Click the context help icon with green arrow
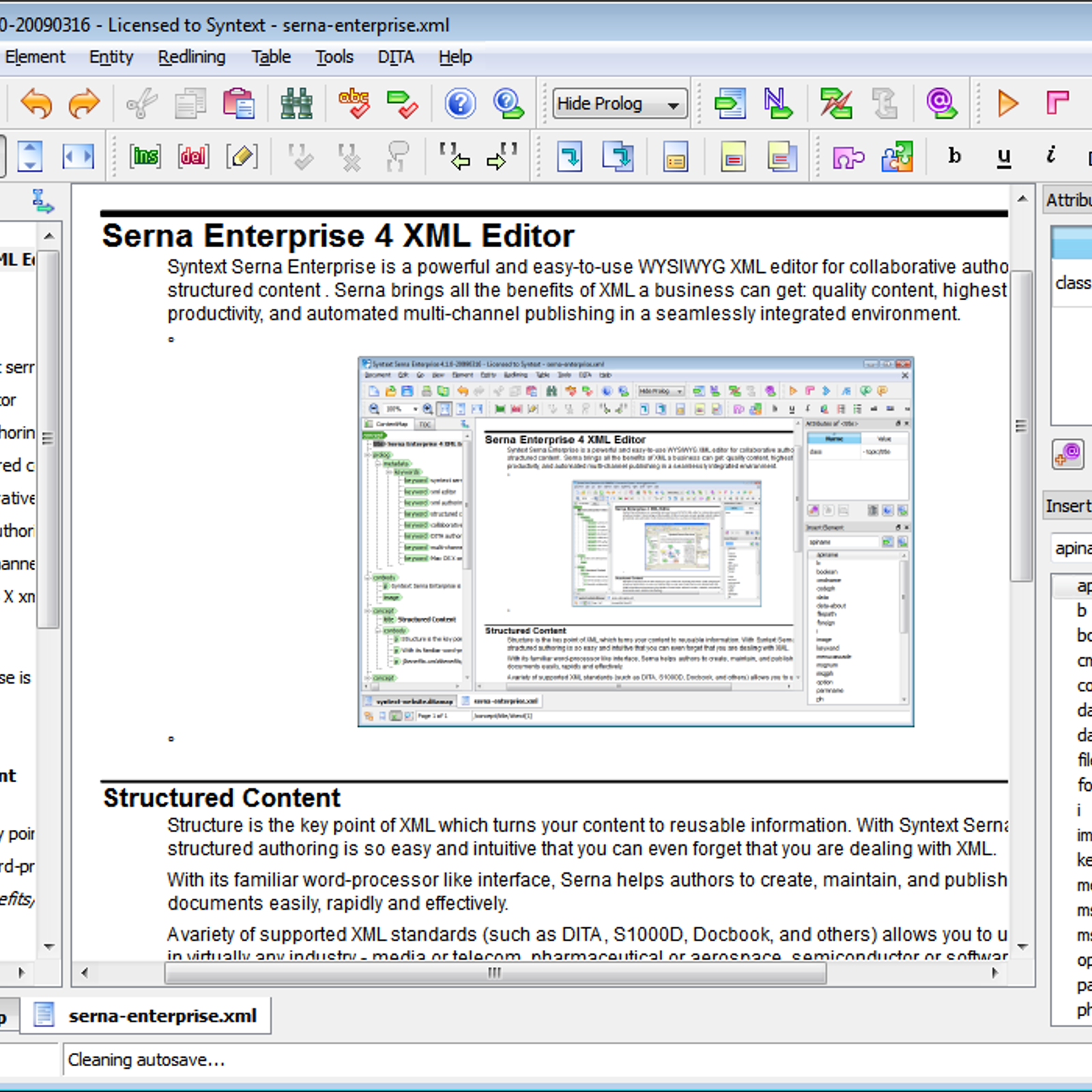 508,104
